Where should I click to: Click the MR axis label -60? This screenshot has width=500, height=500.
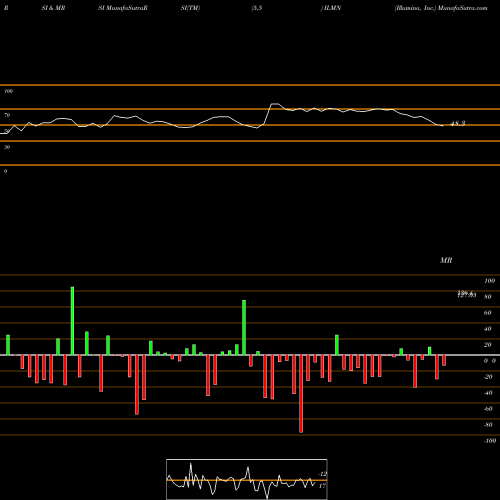click(488, 409)
